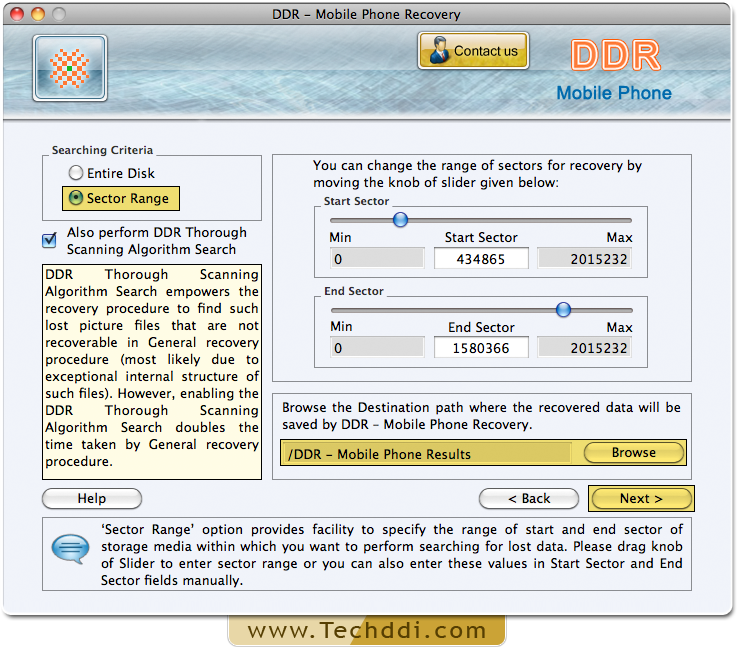The width and height of the screenshot is (737, 647).
Task: Click the Start Sector slider track right portion
Action: 519,220
